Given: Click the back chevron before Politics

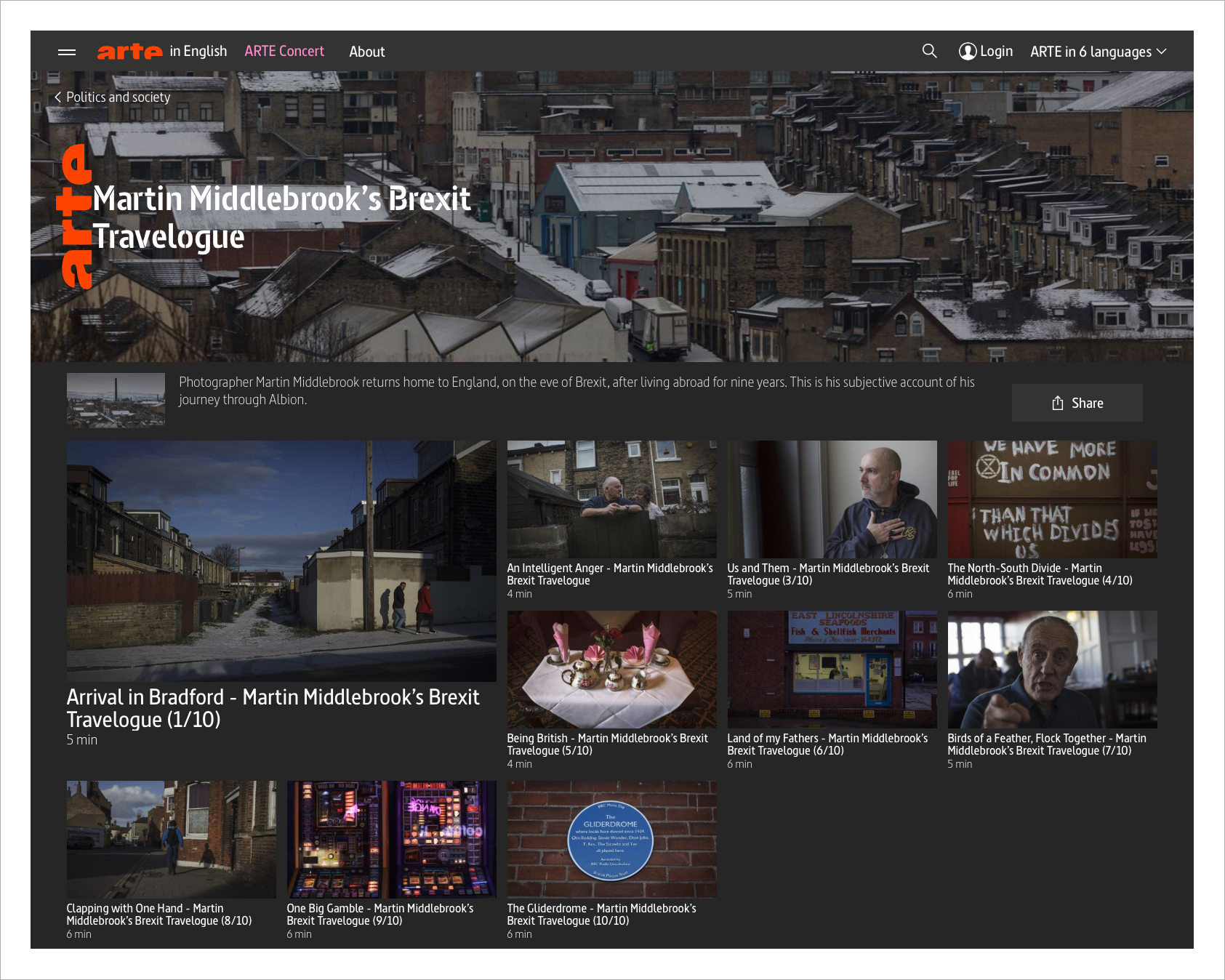Looking at the screenshot, I should click(57, 97).
